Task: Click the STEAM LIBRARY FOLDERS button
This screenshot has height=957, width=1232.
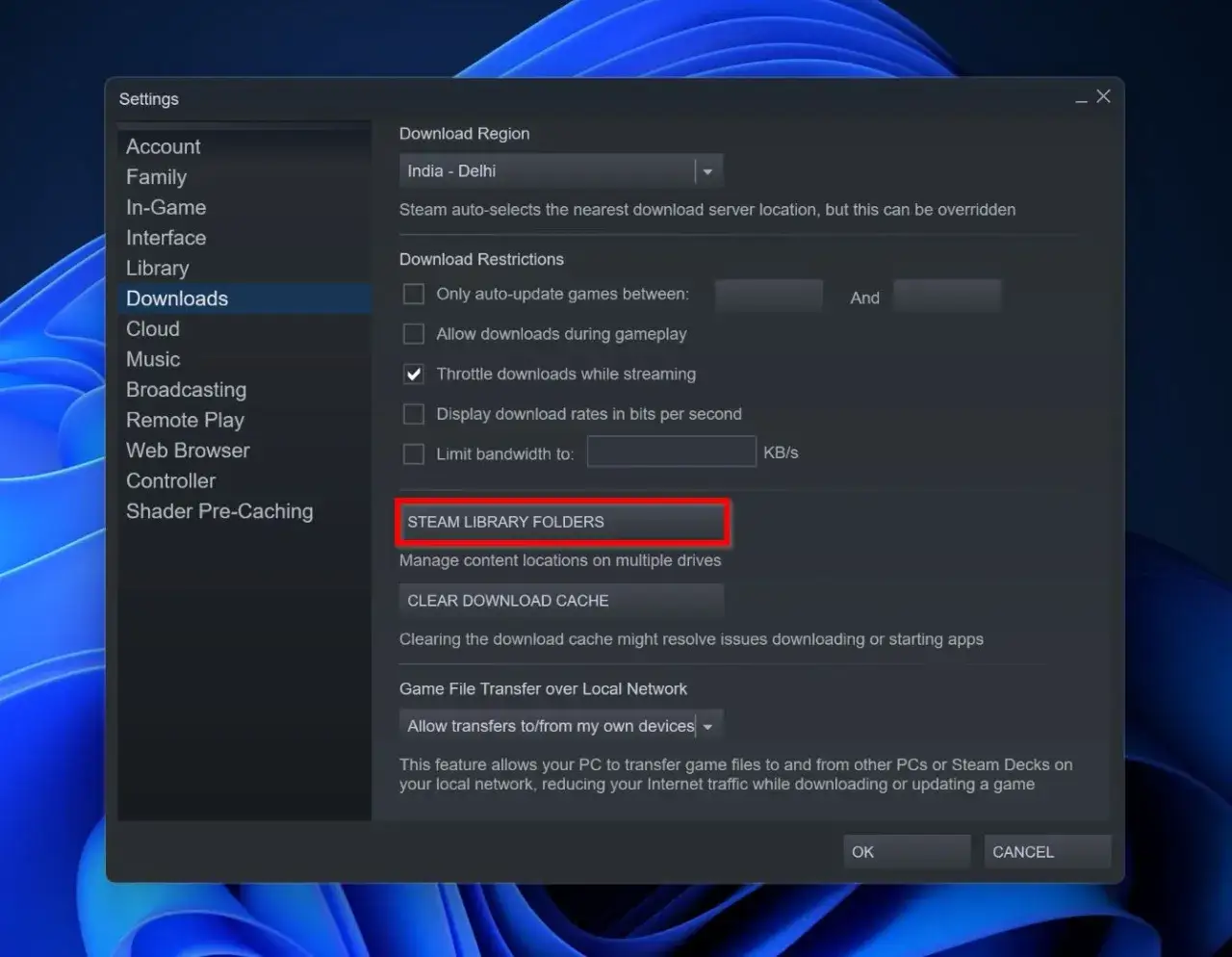Action: point(562,522)
